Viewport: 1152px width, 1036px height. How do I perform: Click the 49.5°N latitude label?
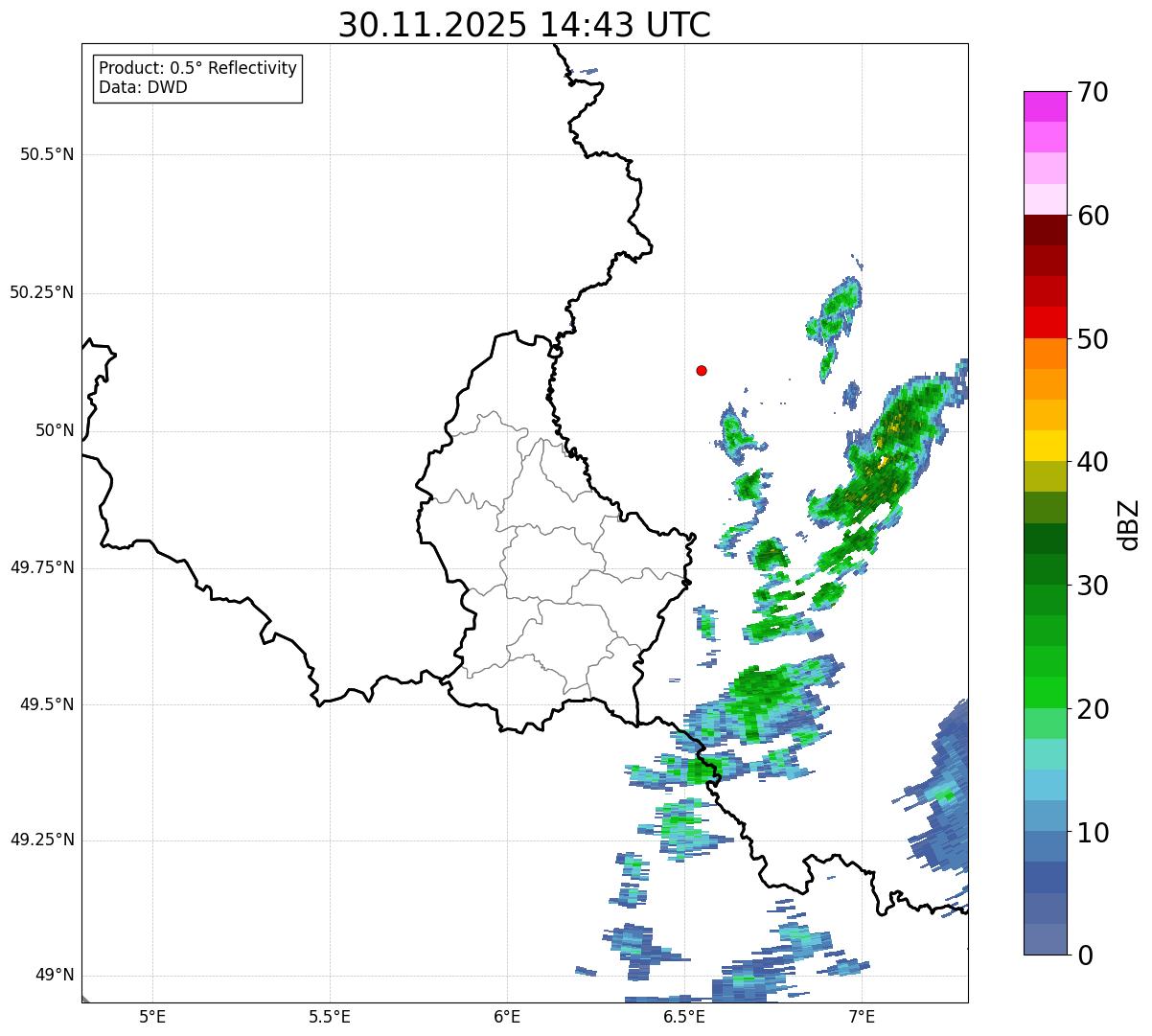point(46,704)
